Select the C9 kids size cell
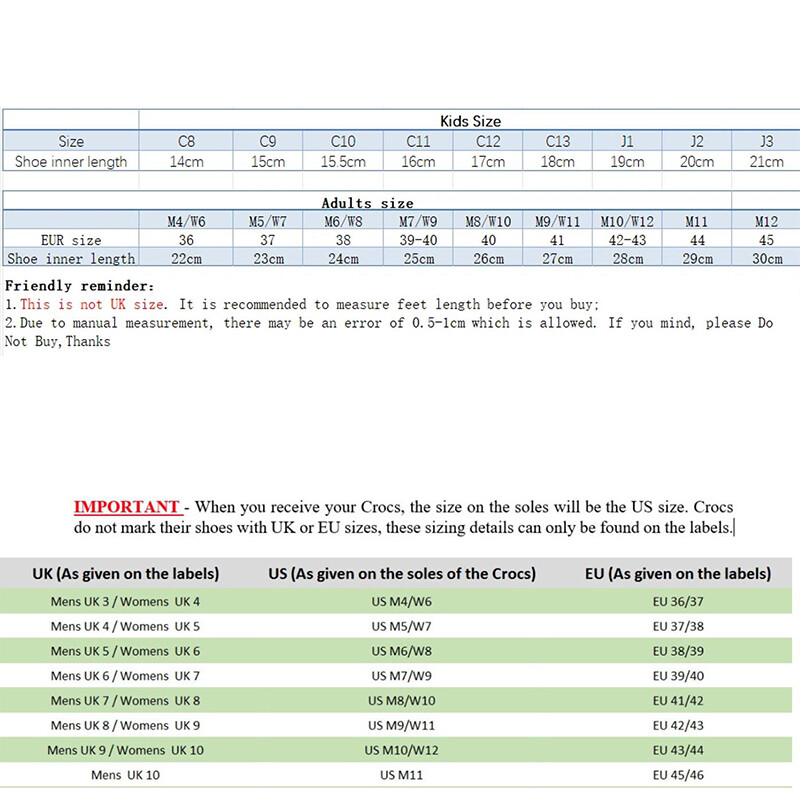The width and height of the screenshot is (800, 800). (268, 141)
